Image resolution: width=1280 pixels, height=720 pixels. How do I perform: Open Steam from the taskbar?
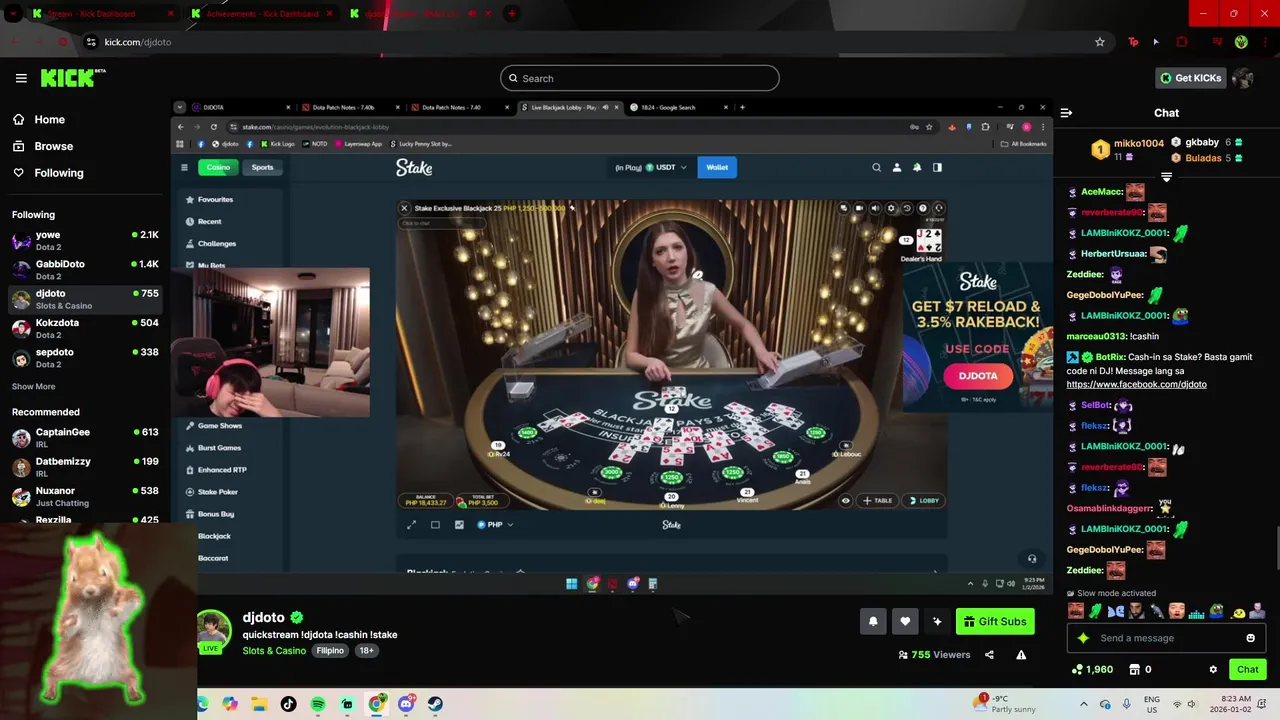[x=434, y=704]
